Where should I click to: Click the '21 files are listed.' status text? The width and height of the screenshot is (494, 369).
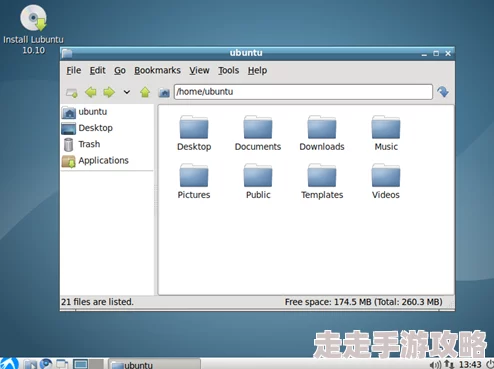[x=97, y=302]
